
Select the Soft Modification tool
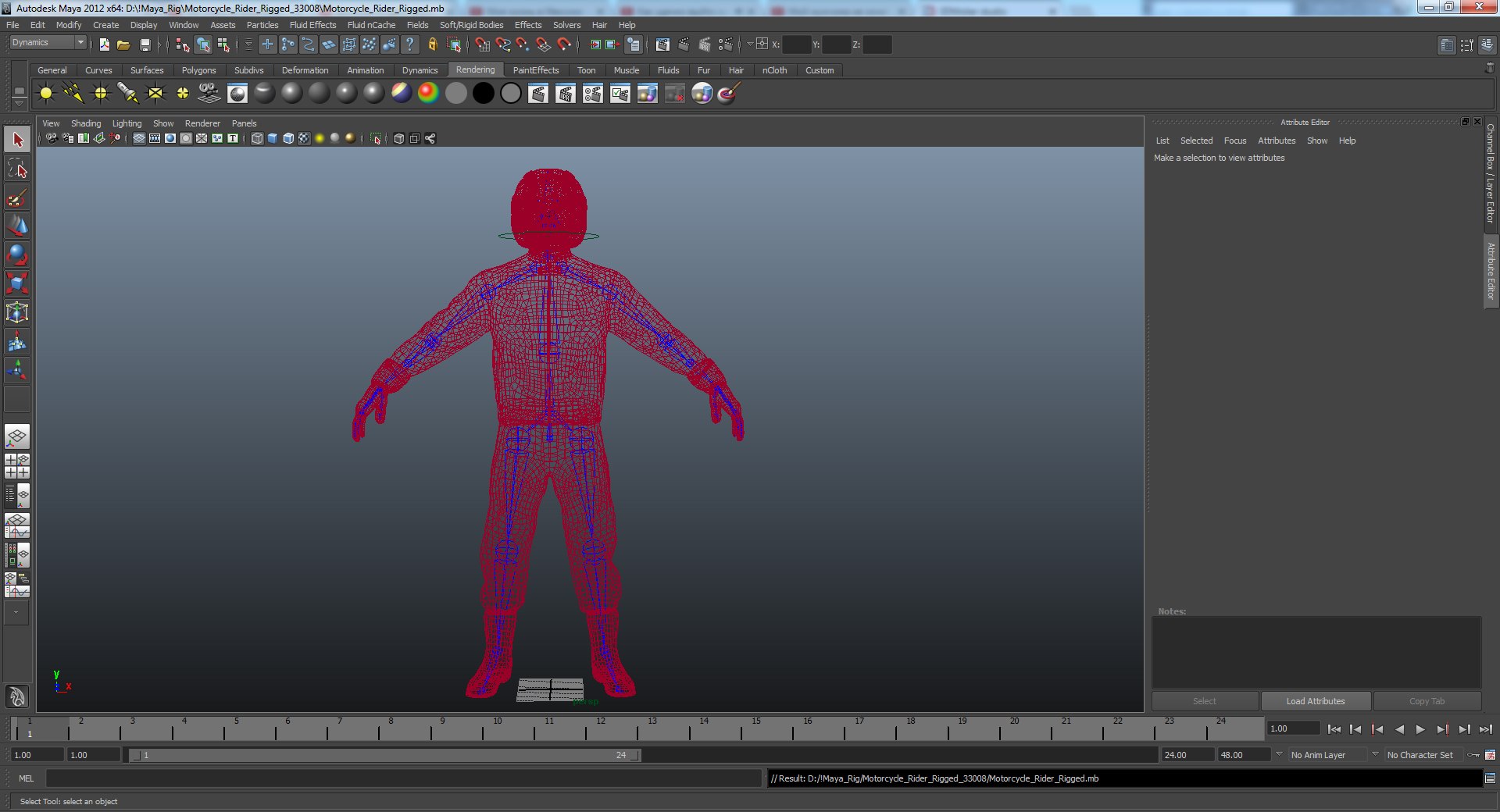[x=17, y=341]
